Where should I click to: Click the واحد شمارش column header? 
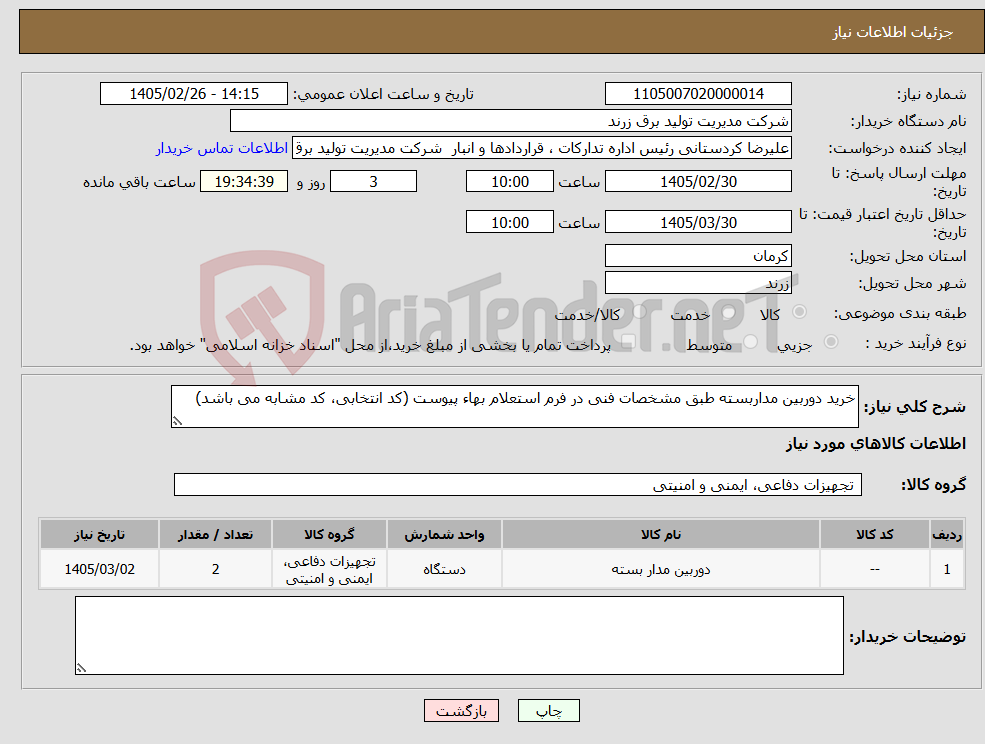click(444, 534)
